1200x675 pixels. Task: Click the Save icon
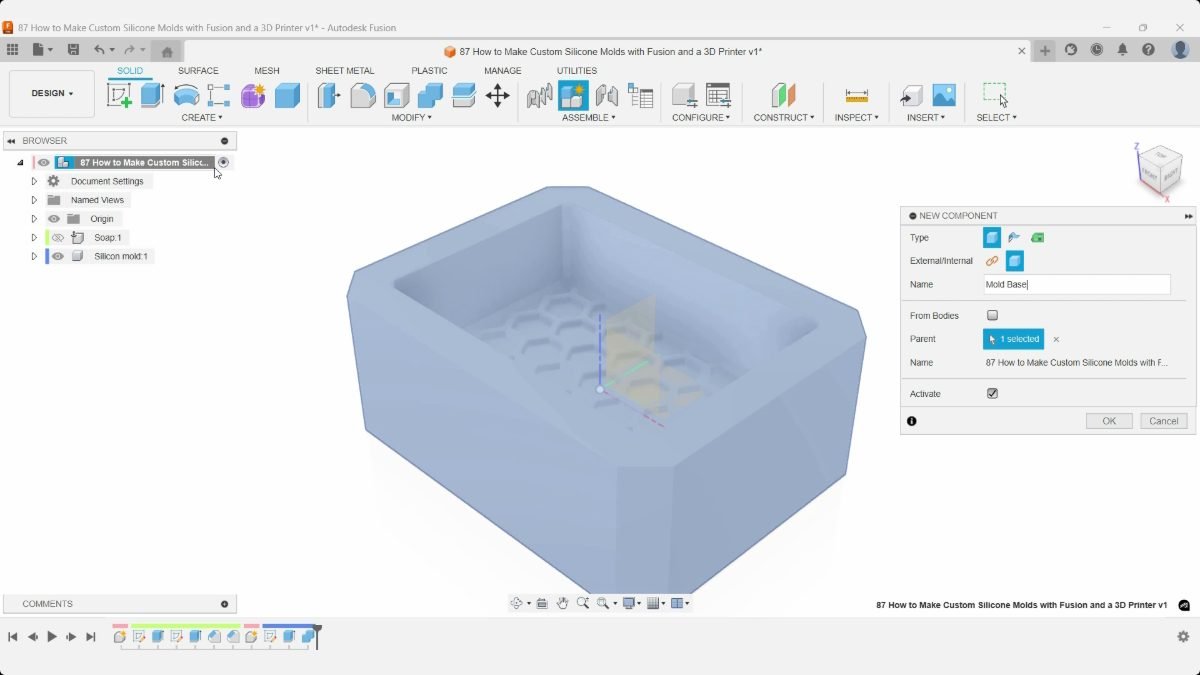[73, 50]
